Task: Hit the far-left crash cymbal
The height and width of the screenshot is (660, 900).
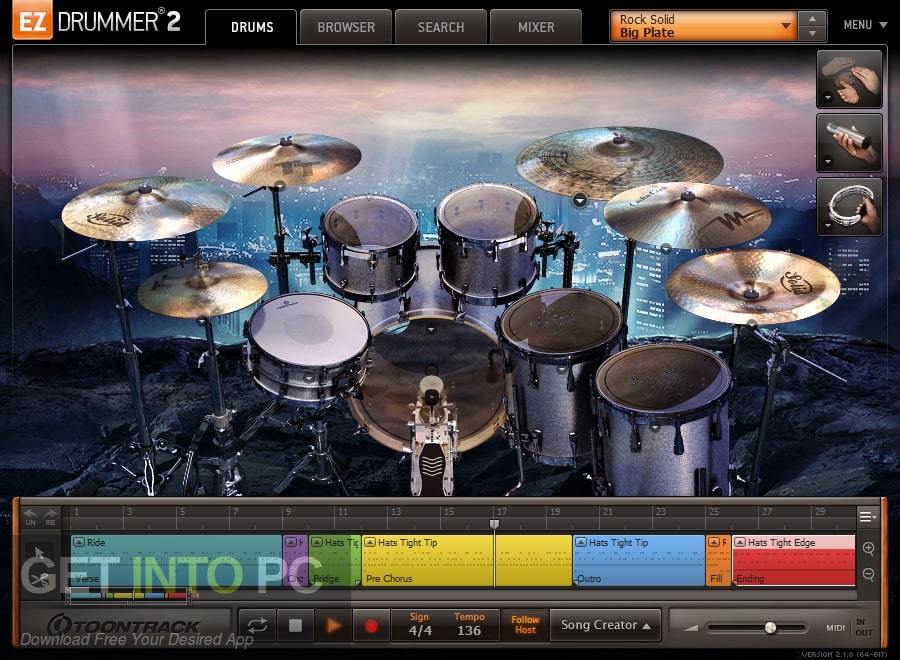Action: click(x=146, y=207)
